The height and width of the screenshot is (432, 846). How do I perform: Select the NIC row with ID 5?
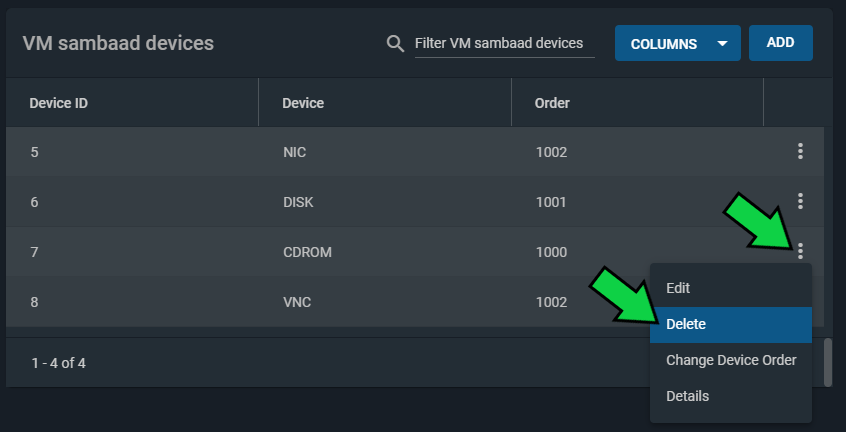click(x=415, y=152)
